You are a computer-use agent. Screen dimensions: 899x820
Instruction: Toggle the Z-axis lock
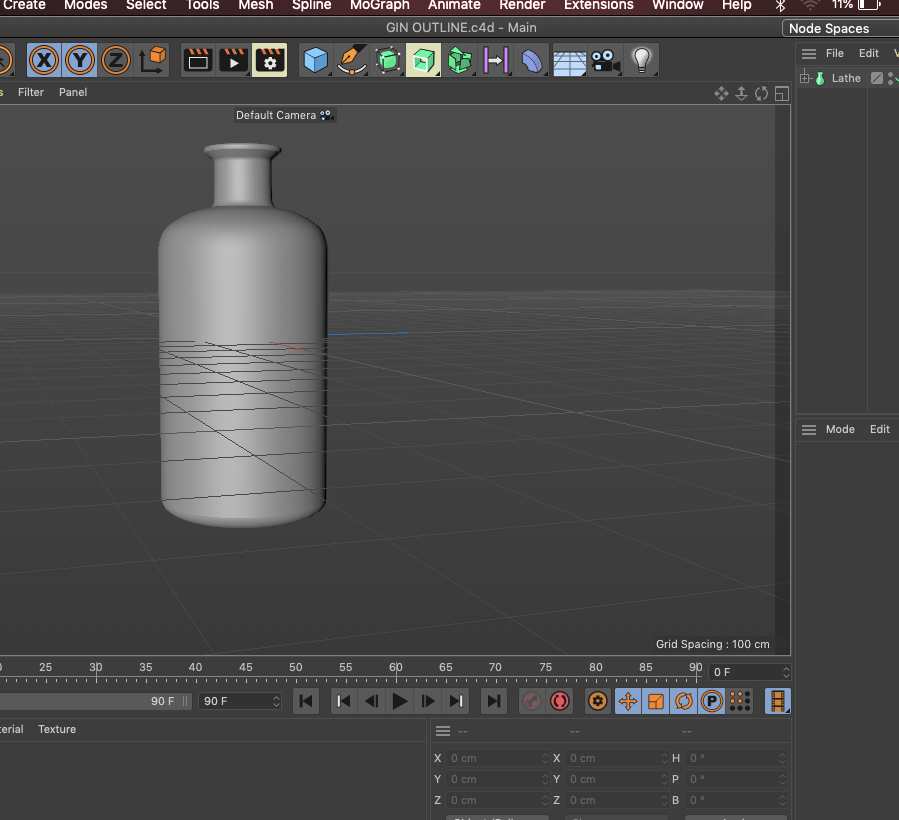[x=116, y=61]
